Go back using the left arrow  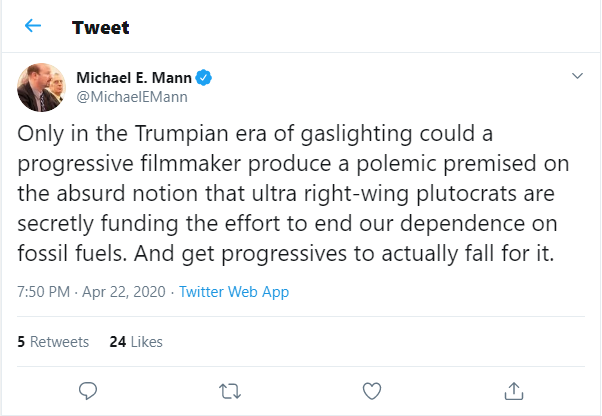33,27
